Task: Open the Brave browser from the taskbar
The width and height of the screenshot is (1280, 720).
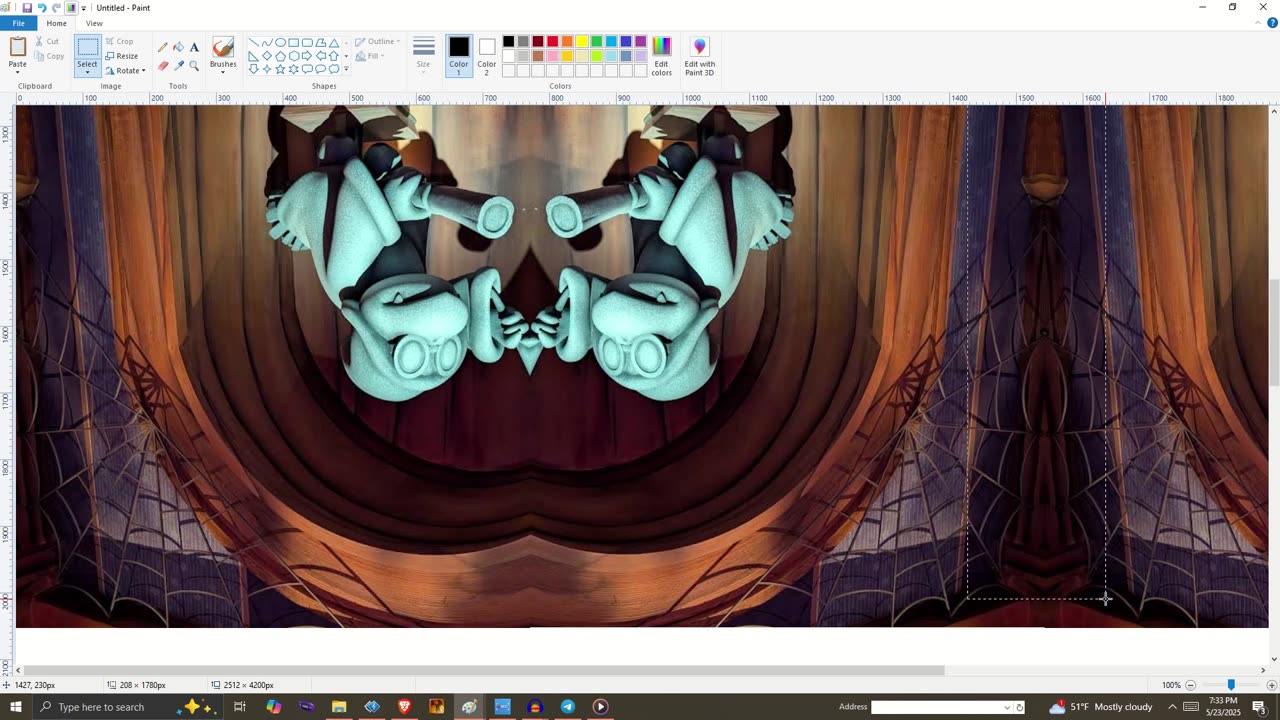Action: [x=404, y=707]
